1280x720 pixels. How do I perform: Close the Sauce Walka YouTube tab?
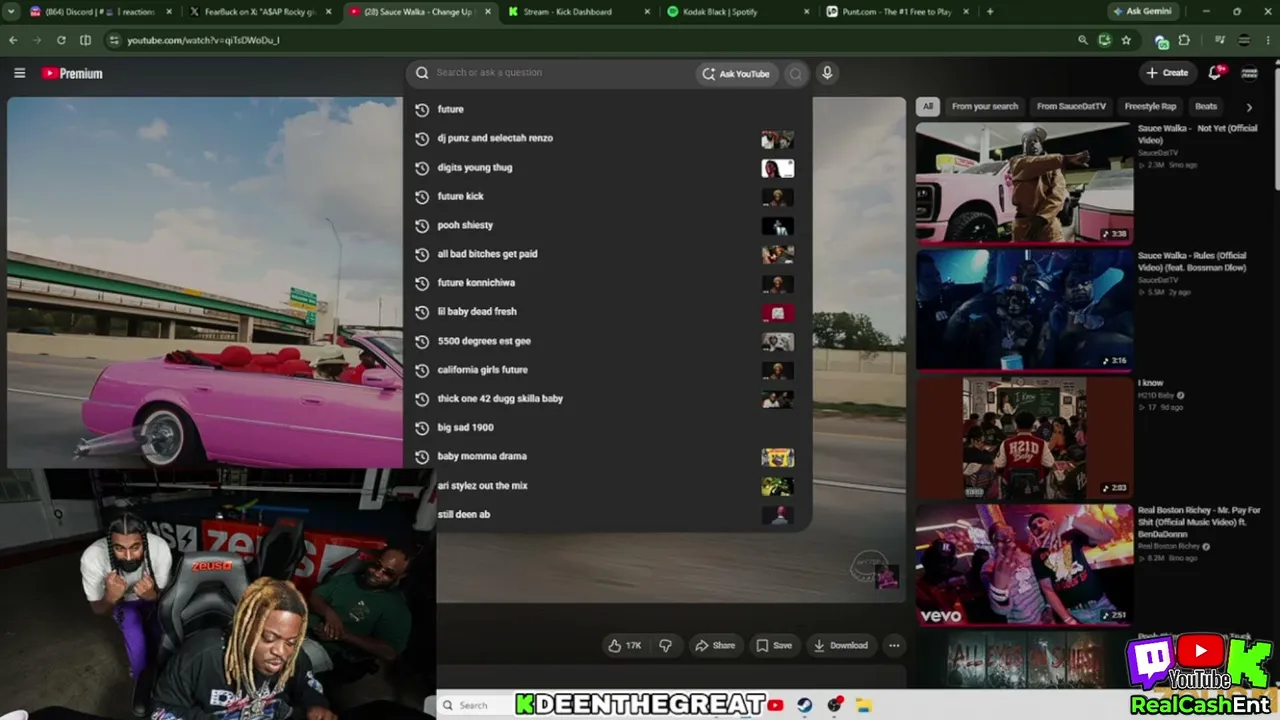coord(487,12)
